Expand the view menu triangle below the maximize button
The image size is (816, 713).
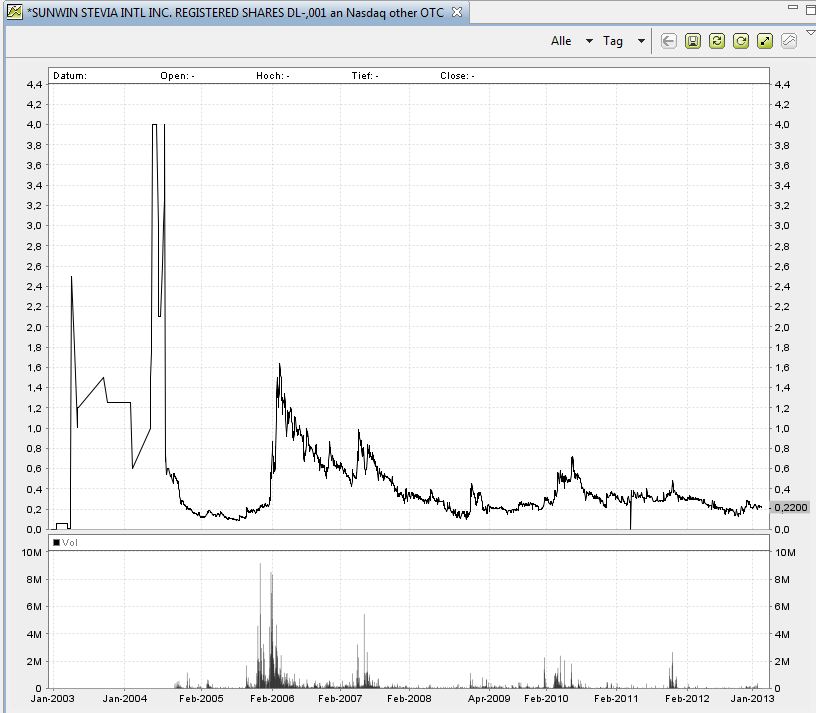810,32
